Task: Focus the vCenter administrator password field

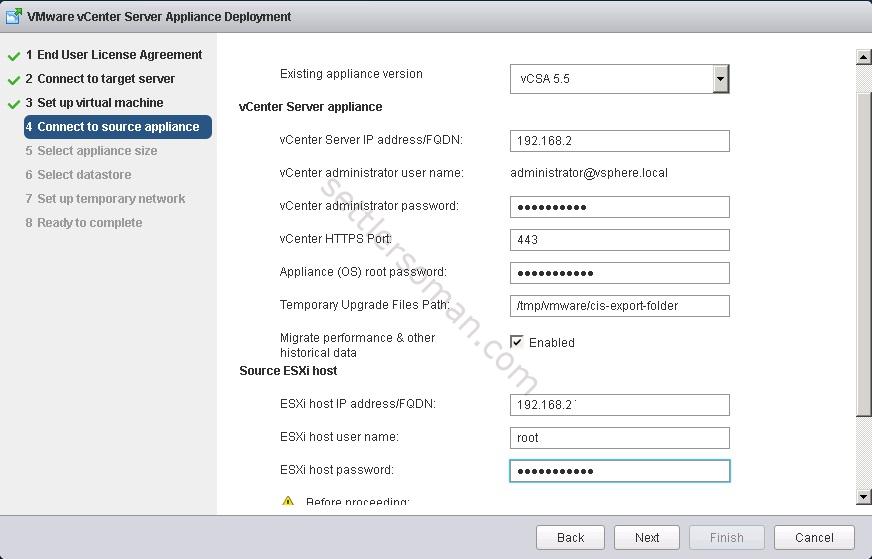Action: pyautogui.click(x=620, y=207)
